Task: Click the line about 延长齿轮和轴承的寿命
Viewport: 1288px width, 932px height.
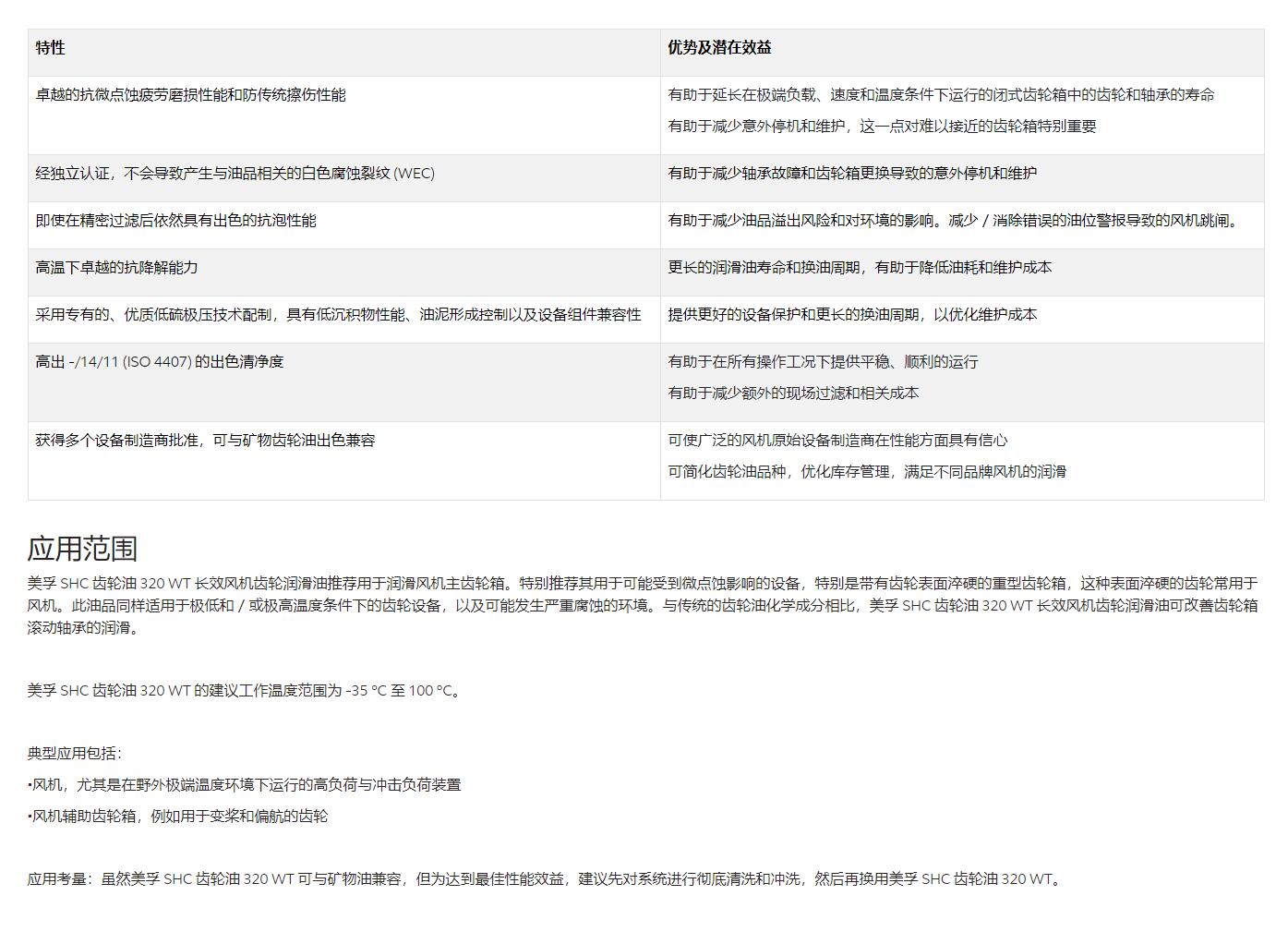Action: point(941,95)
